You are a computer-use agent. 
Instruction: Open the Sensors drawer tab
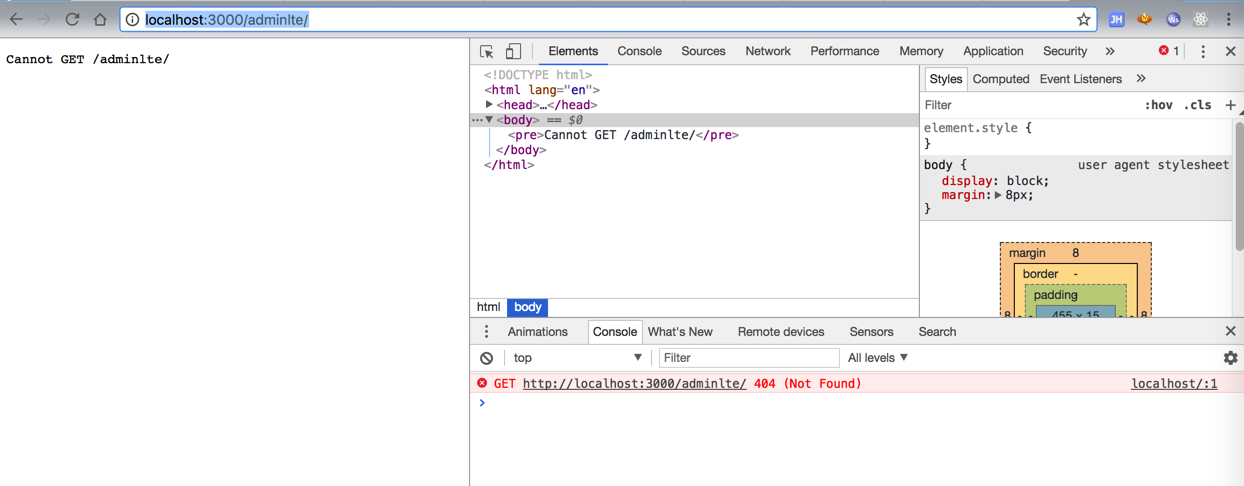(871, 332)
